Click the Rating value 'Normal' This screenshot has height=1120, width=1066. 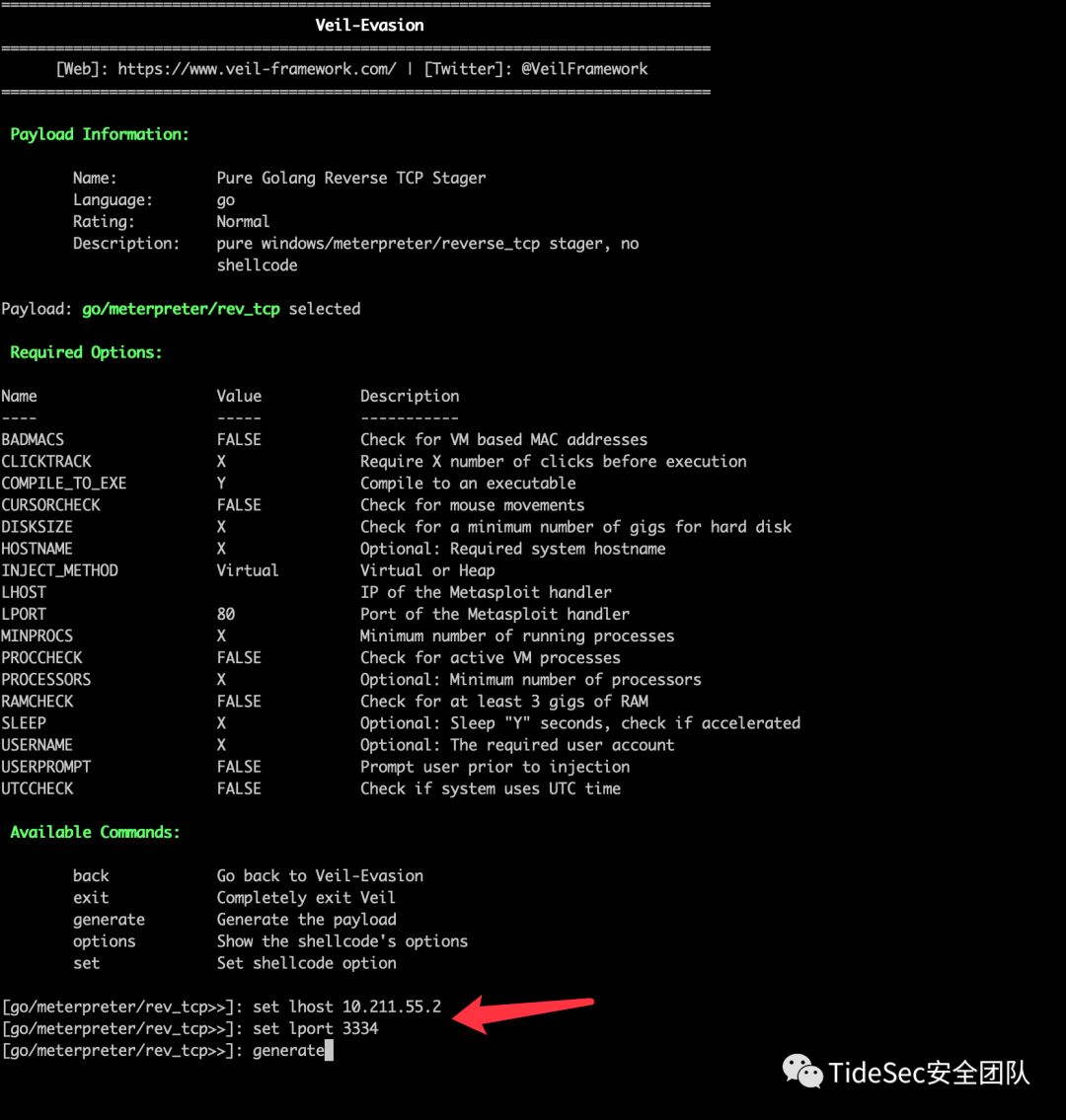pos(243,221)
